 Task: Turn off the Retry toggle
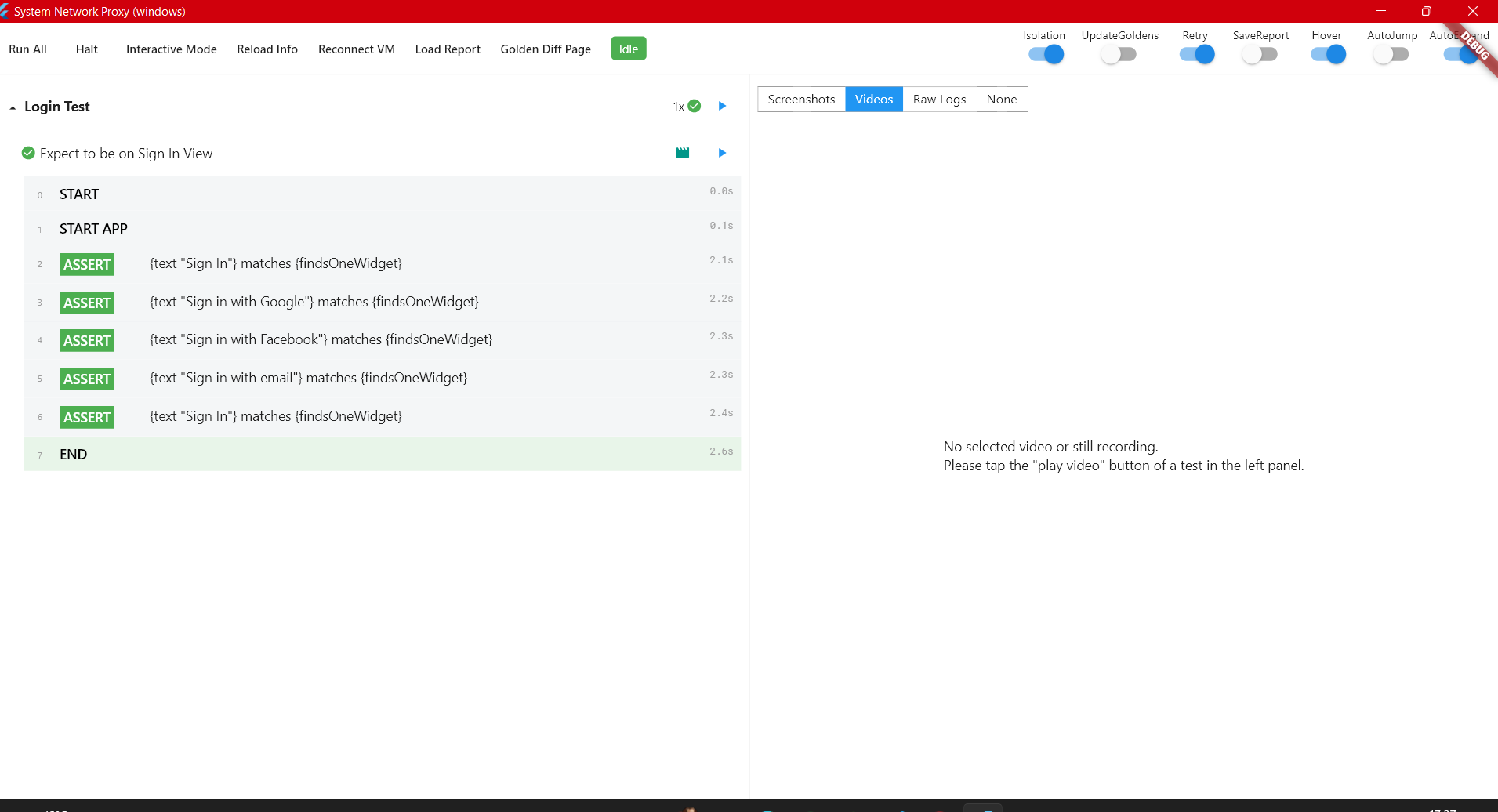pos(1196,54)
